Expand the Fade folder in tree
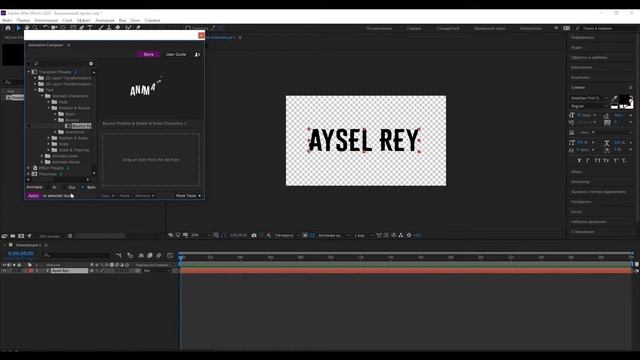This screenshot has width=640, height=360. click(x=49, y=102)
